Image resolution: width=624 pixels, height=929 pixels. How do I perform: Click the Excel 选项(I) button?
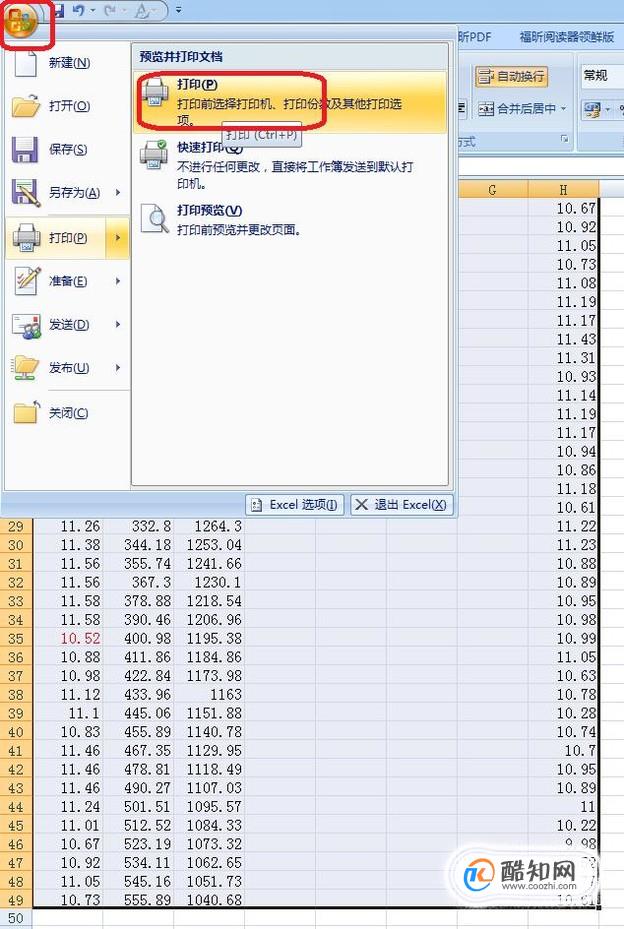[295, 505]
